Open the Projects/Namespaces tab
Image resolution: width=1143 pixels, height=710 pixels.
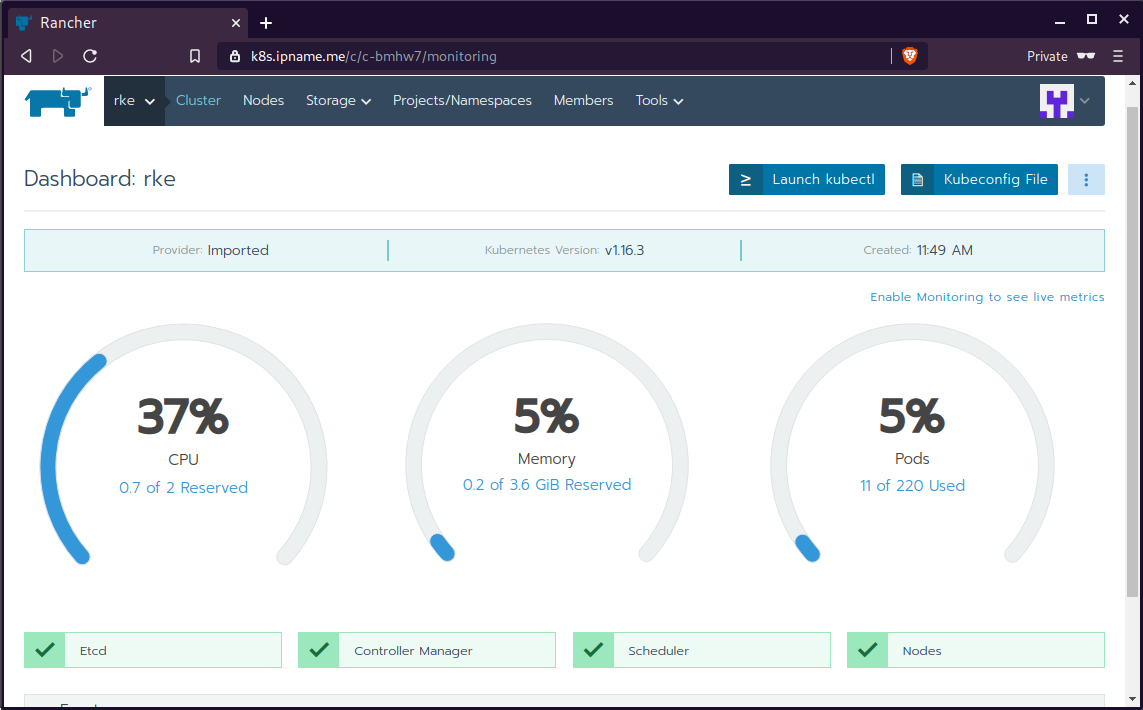point(462,101)
